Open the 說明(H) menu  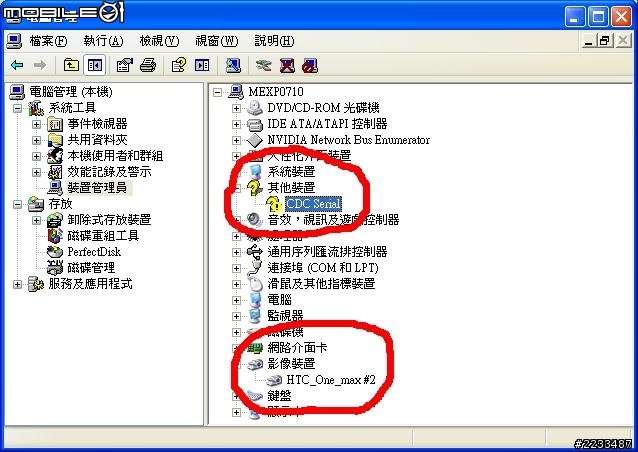[x=274, y=41]
